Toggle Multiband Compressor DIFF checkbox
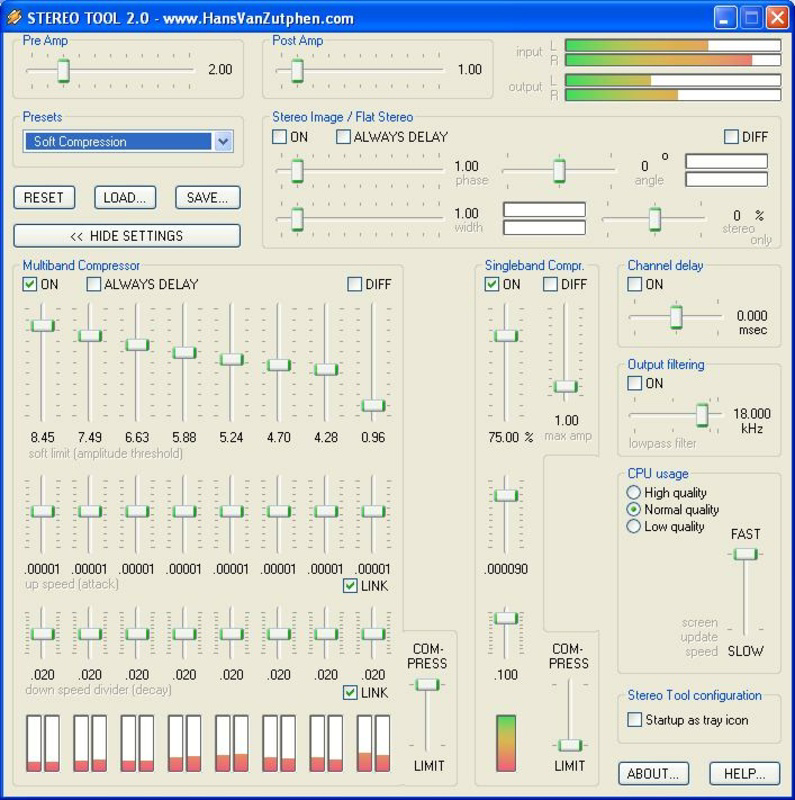The width and height of the screenshot is (795, 800). [355, 284]
